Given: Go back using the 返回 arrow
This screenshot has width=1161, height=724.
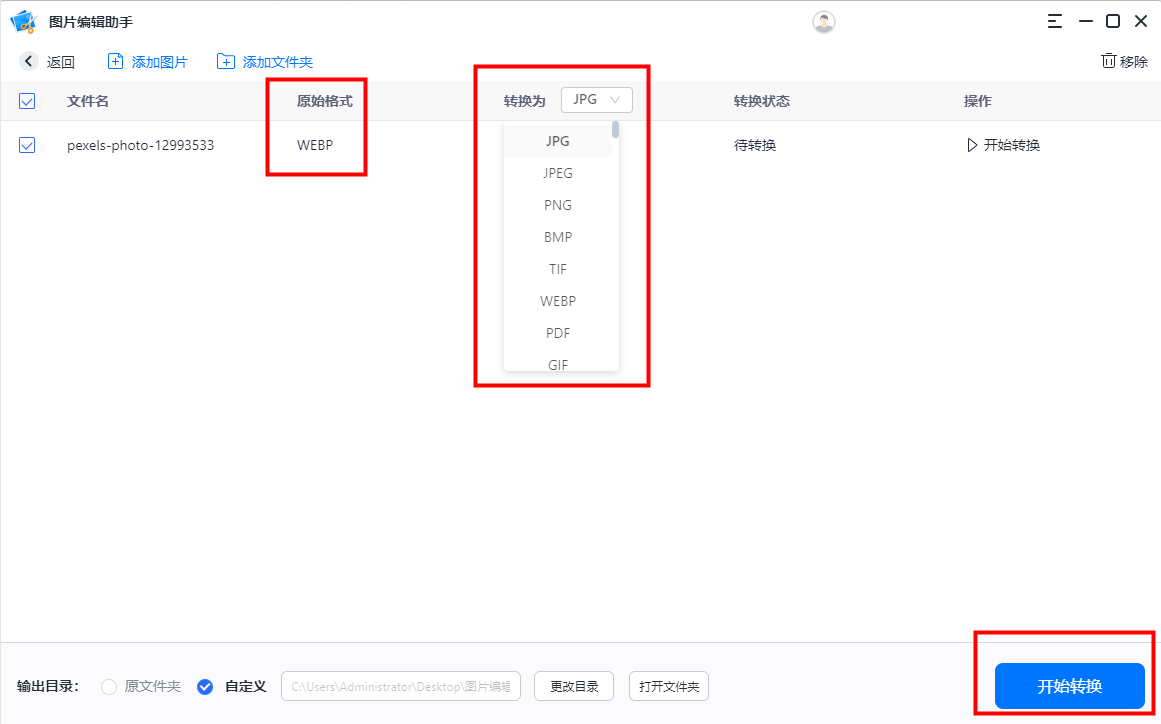Looking at the screenshot, I should pos(29,61).
